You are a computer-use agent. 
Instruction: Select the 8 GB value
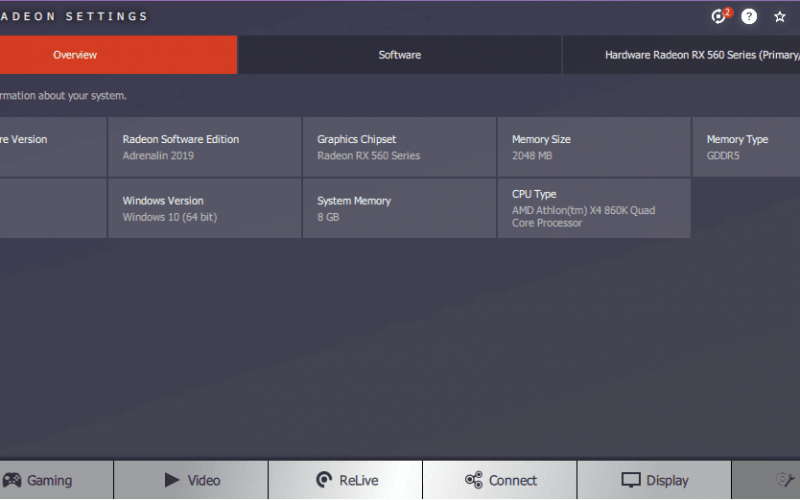[x=328, y=217]
